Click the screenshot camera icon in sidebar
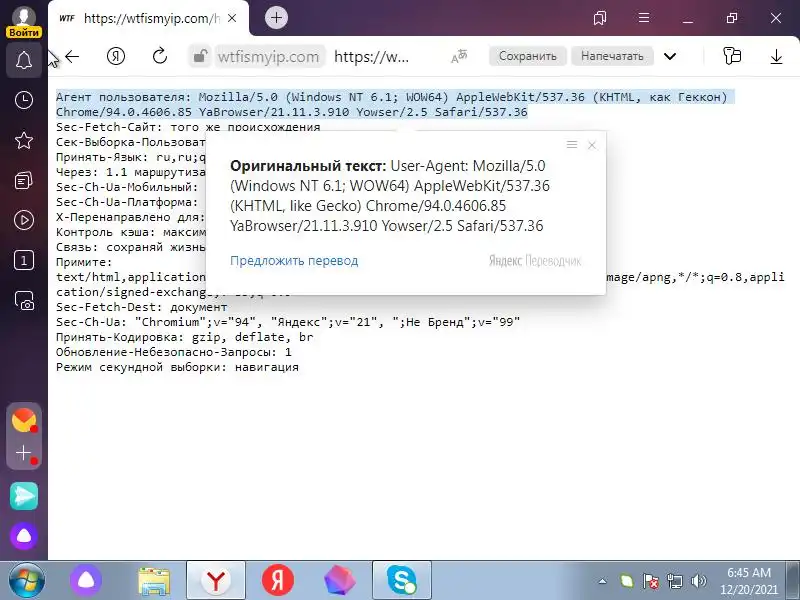This screenshot has width=800, height=600. pyautogui.click(x=24, y=301)
